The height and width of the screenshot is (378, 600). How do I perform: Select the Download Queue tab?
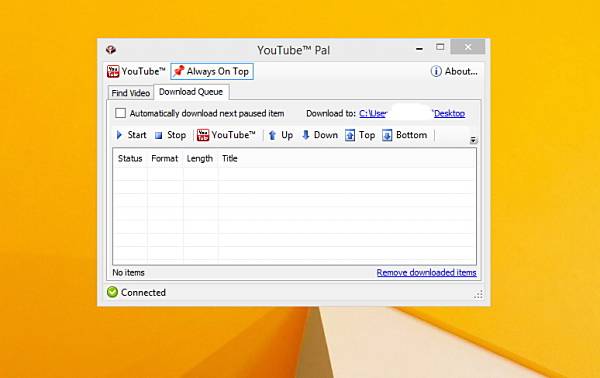coord(191,92)
